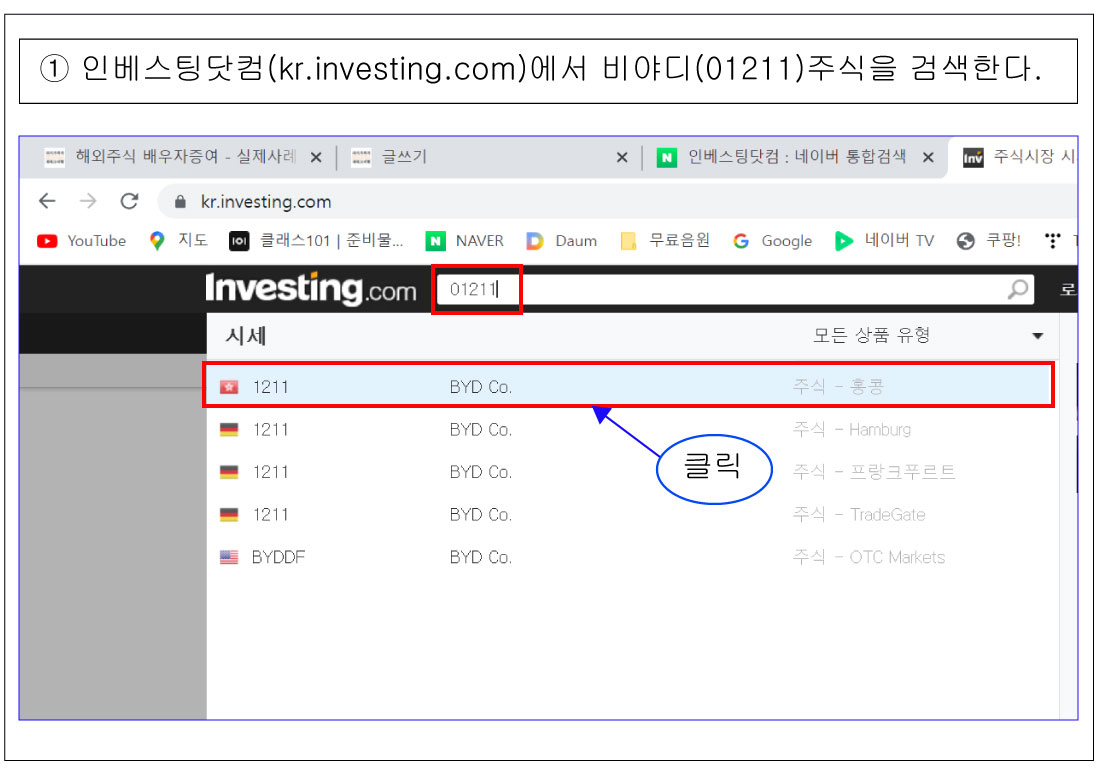The width and height of the screenshot is (1100, 768).
Task: Click the browser forward arrow
Action: (x=88, y=201)
